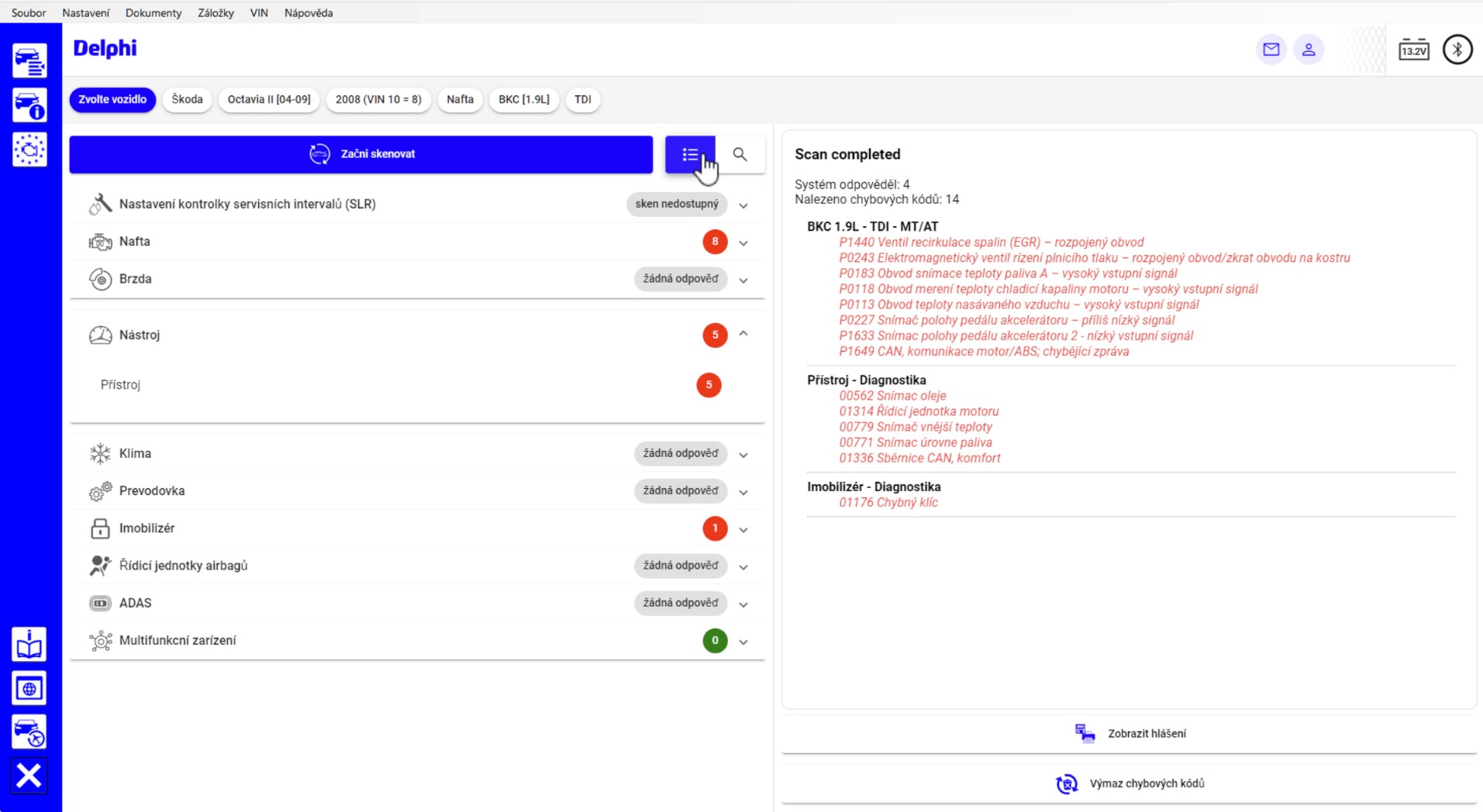Expand the Nafta row chevron
This screenshot has width=1483, height=812.
coord(743,243)
